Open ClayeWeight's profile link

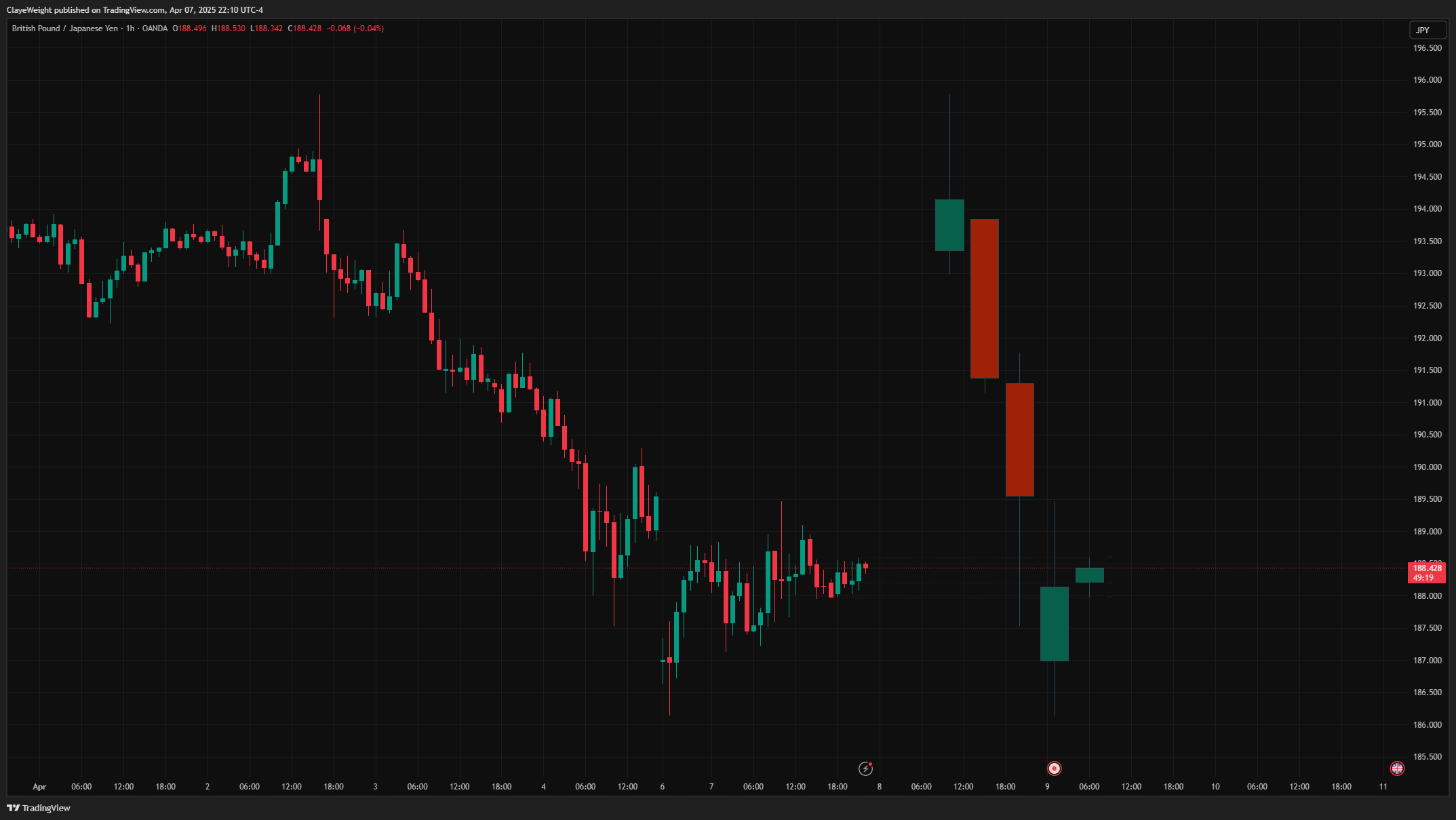pos(31,9)
